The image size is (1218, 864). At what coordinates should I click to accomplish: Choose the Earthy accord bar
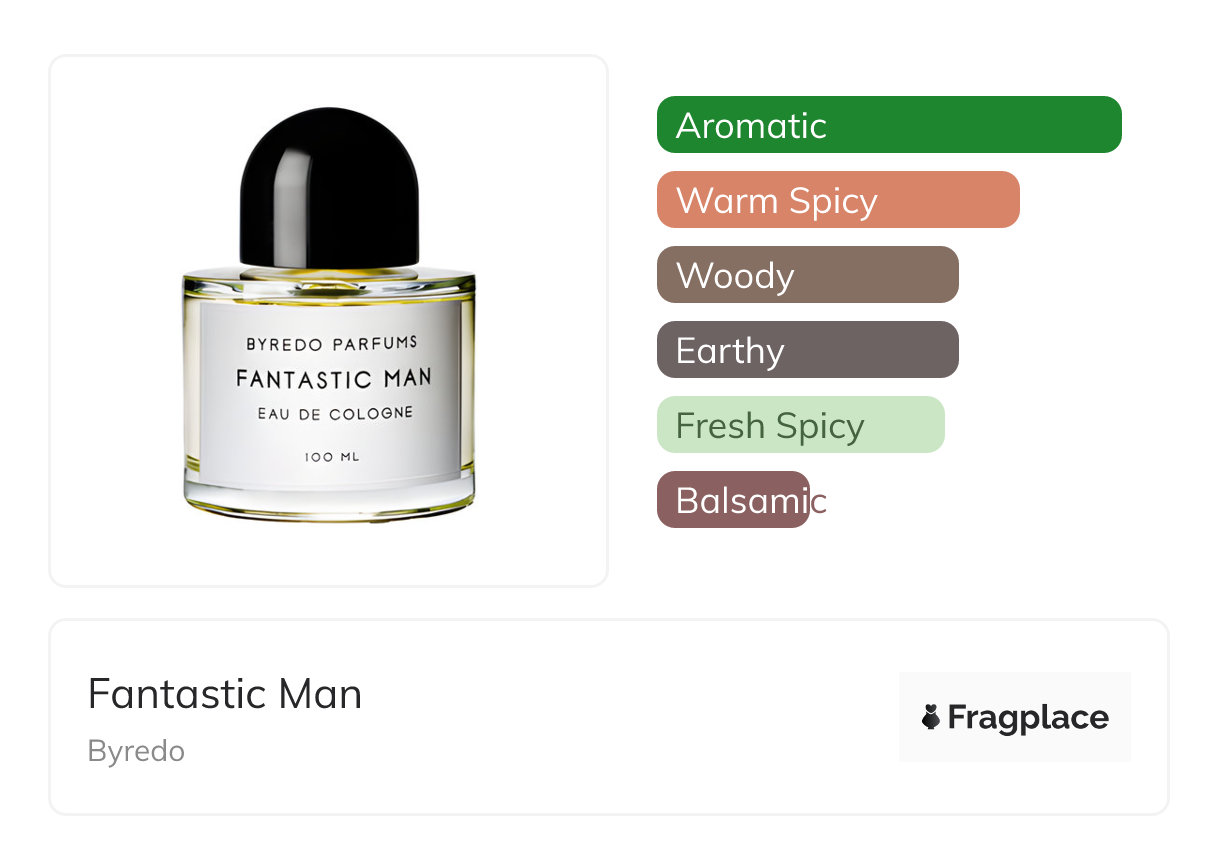[808, 350]
